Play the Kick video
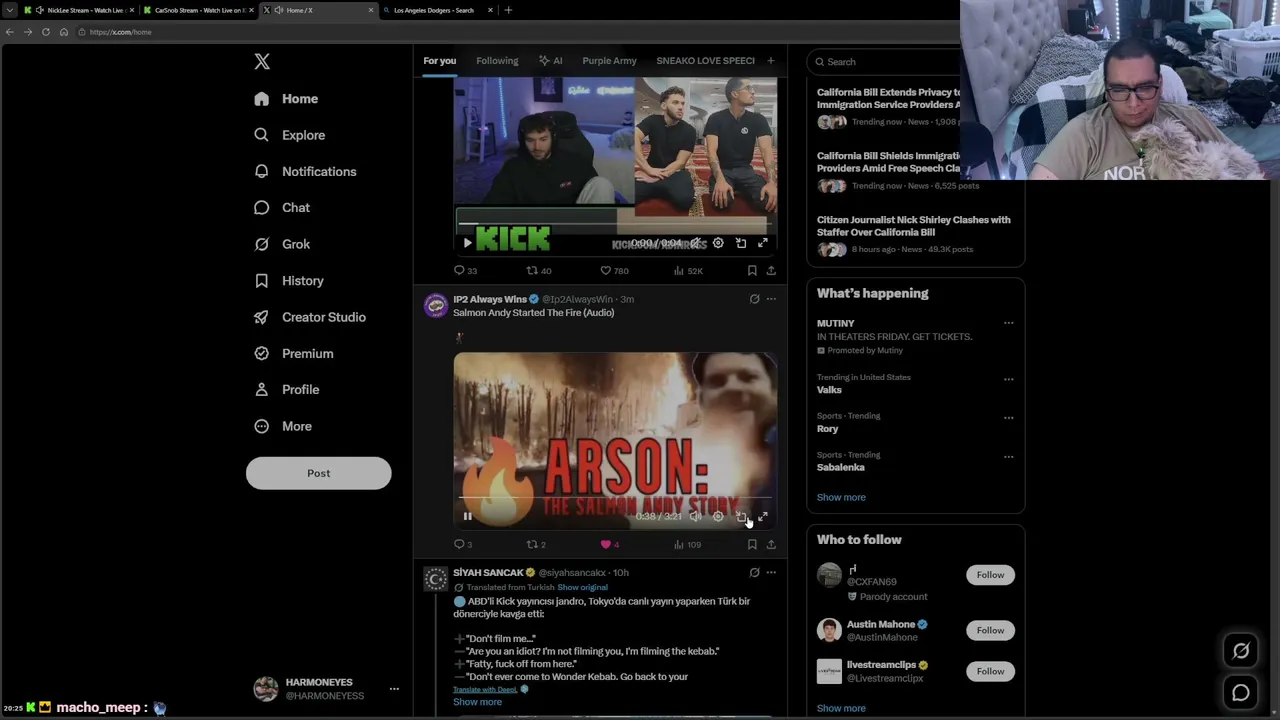 [467, 243]
